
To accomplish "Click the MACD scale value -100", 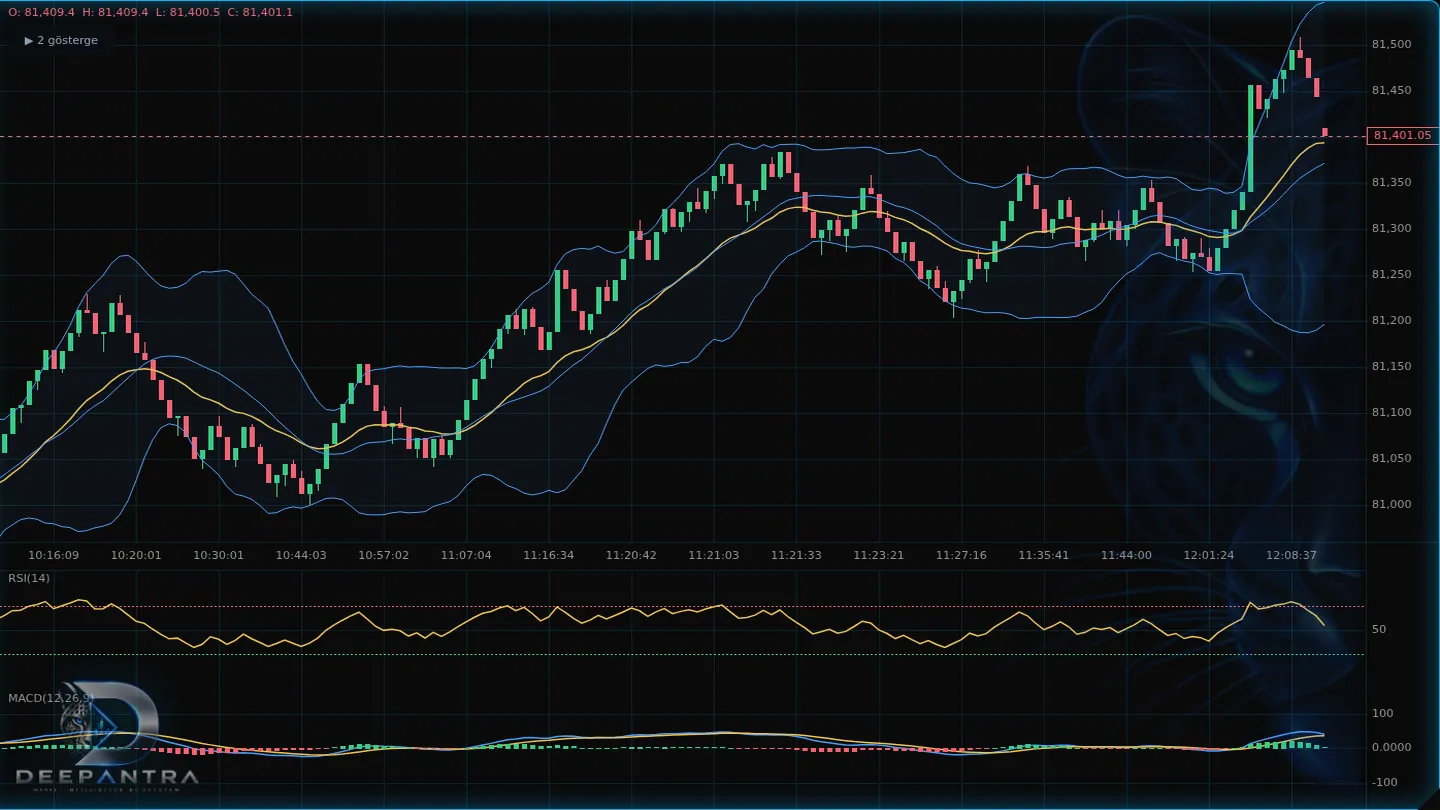I will coord(1383,782).
